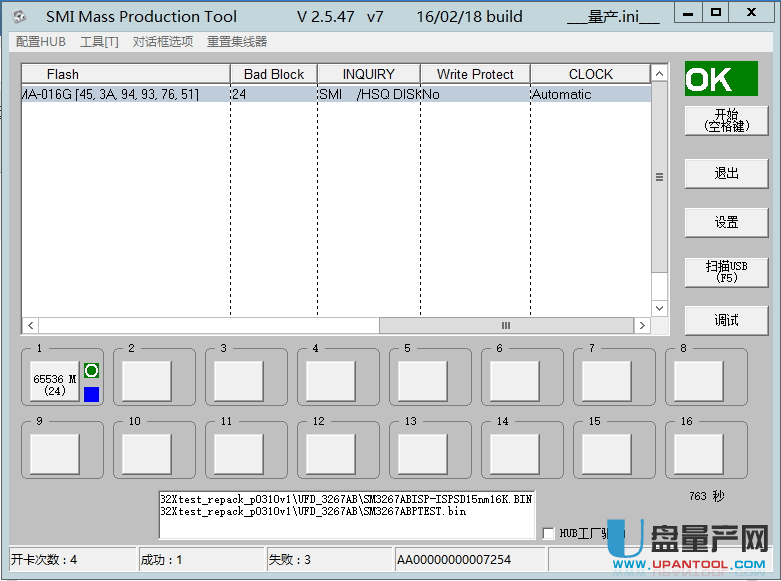Click the horizontal scrollbar thumb in the list
Viewport: 781px width, 581px height.
[x=505, y=326]
